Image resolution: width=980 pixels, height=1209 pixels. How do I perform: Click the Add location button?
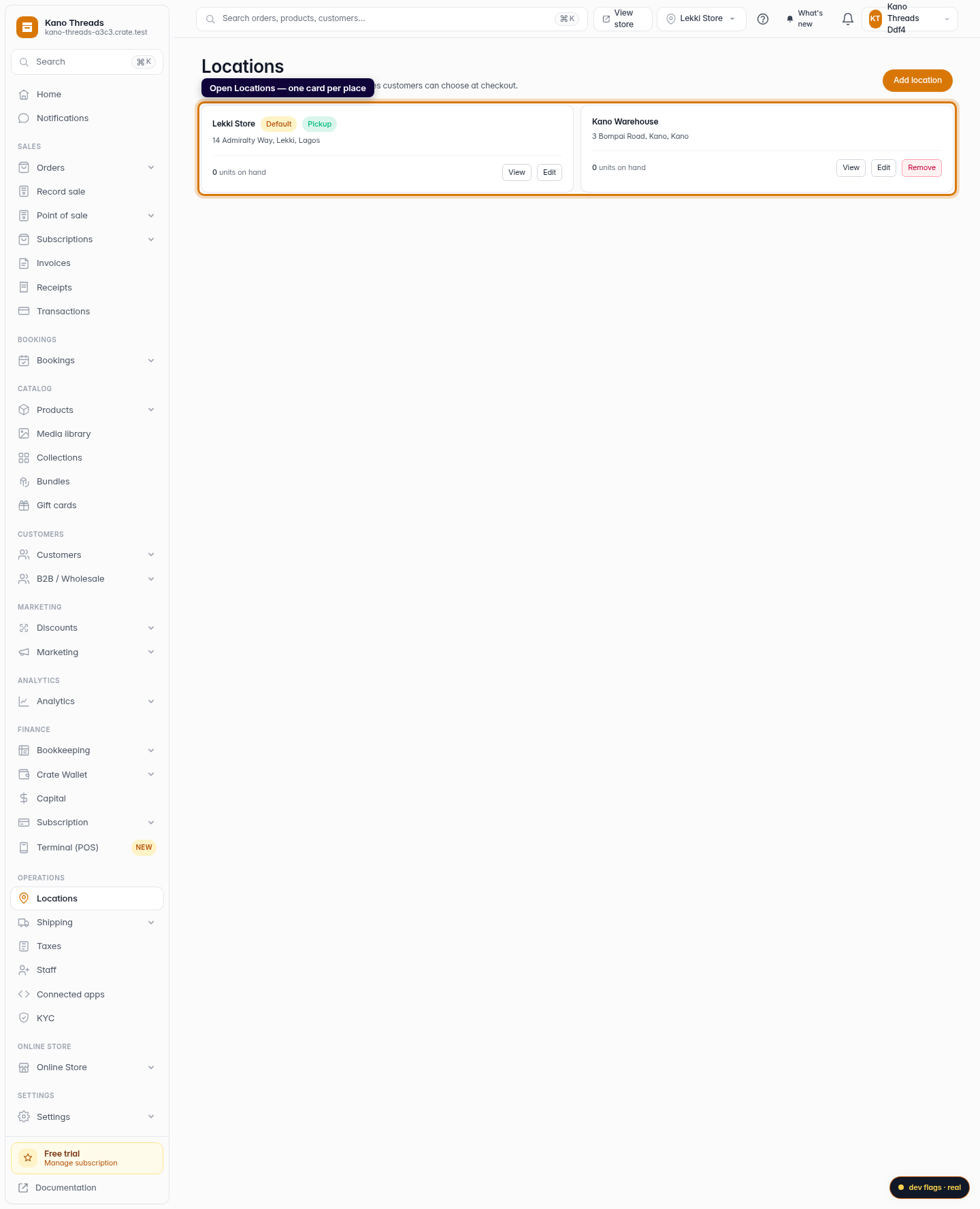917,80
